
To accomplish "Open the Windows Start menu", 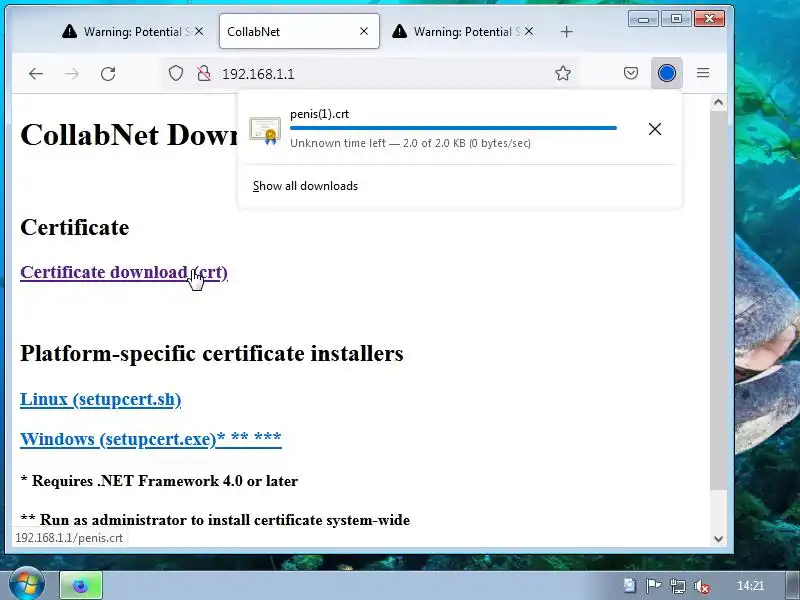I will (27, 585).
